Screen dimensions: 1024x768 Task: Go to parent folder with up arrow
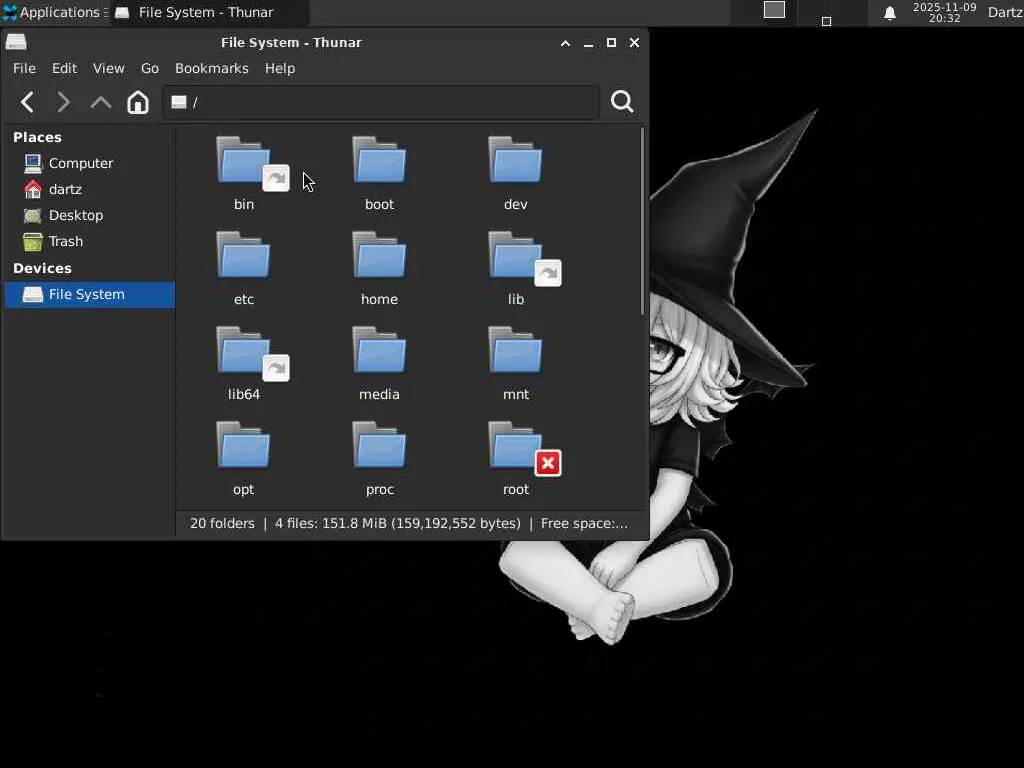point(101,103)
